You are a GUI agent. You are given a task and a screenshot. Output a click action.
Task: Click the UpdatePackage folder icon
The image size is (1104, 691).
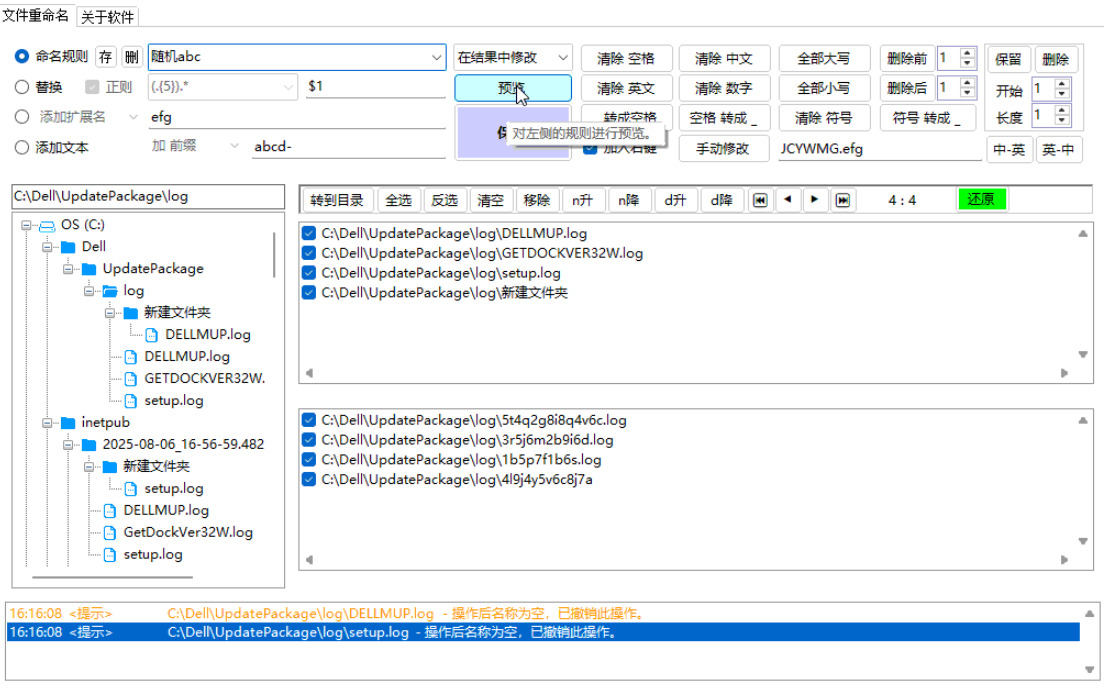[x=89, y=269]
